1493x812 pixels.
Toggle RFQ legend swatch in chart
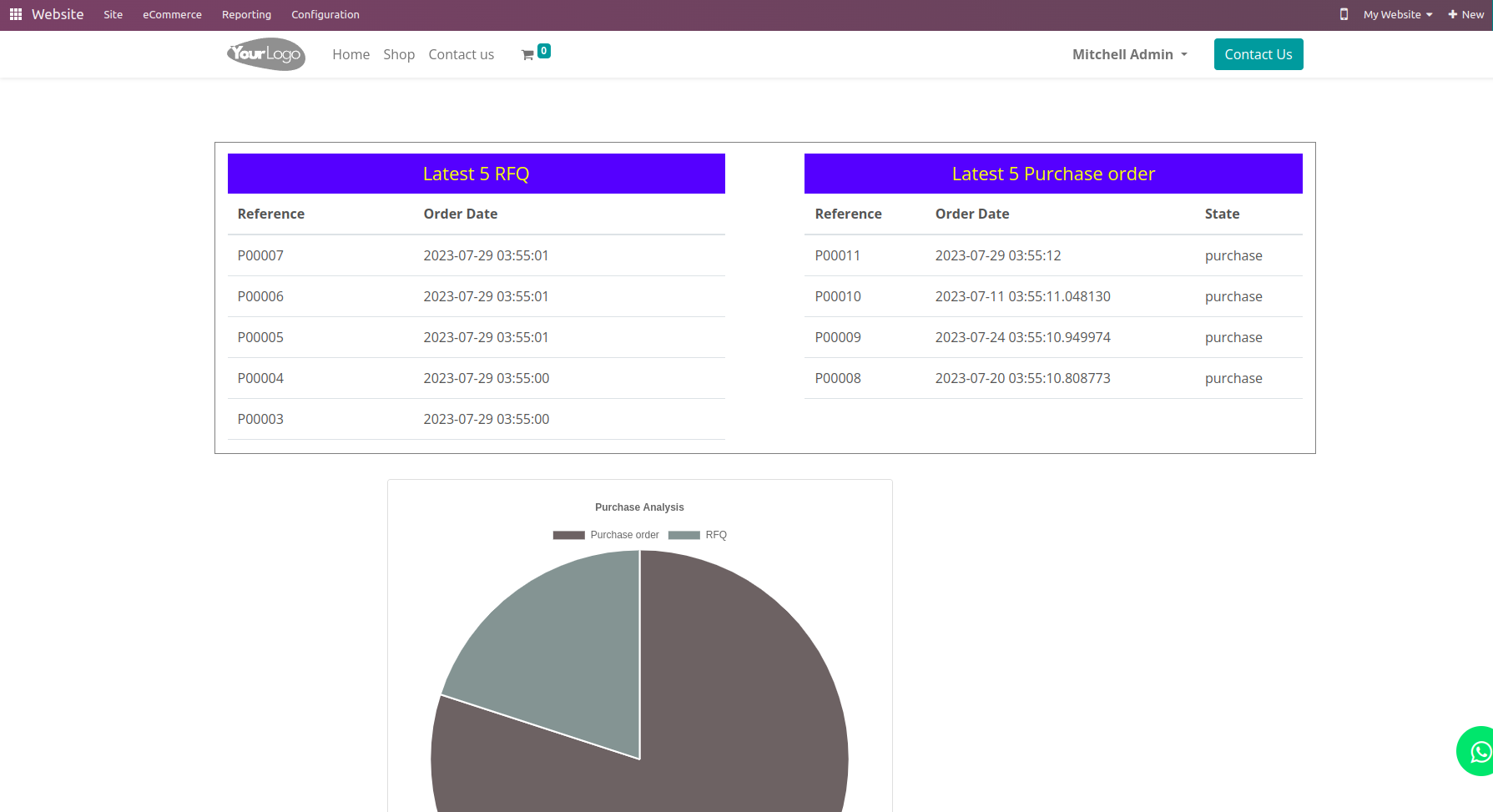click(683, 535)
